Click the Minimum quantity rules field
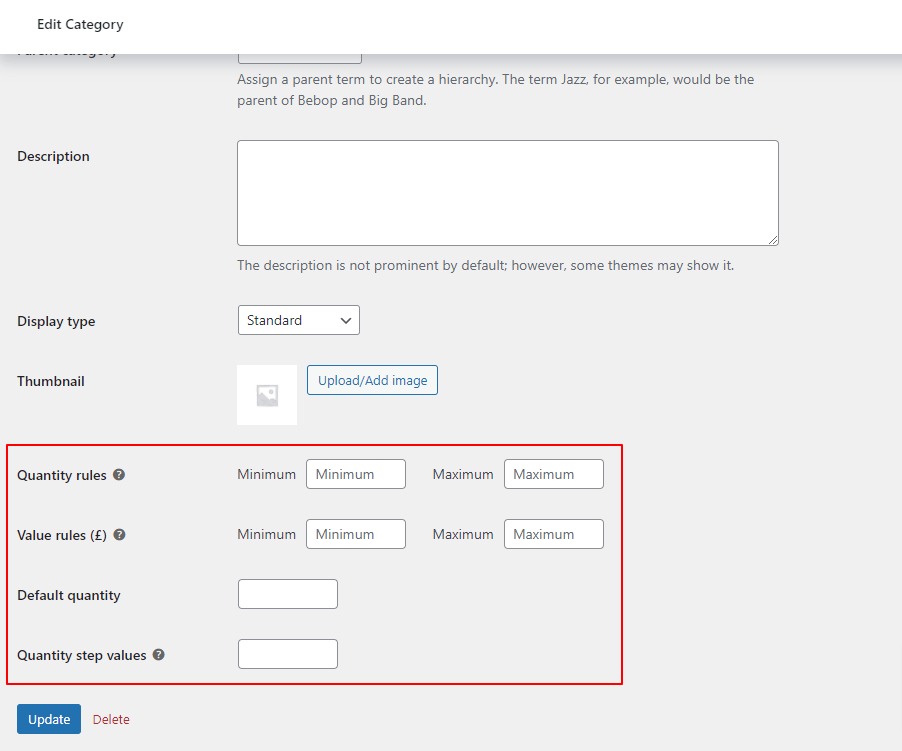Viewport: 902px width, 751px height. click(355, 473)
